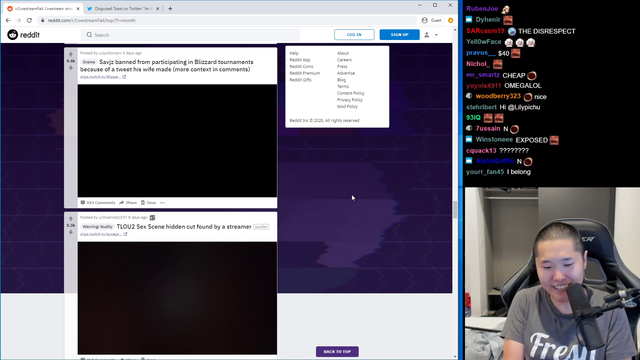Open the clips.twitch.tv link under TLOU2 post
The height and width of the screenshot is (360, 640).
101,234
